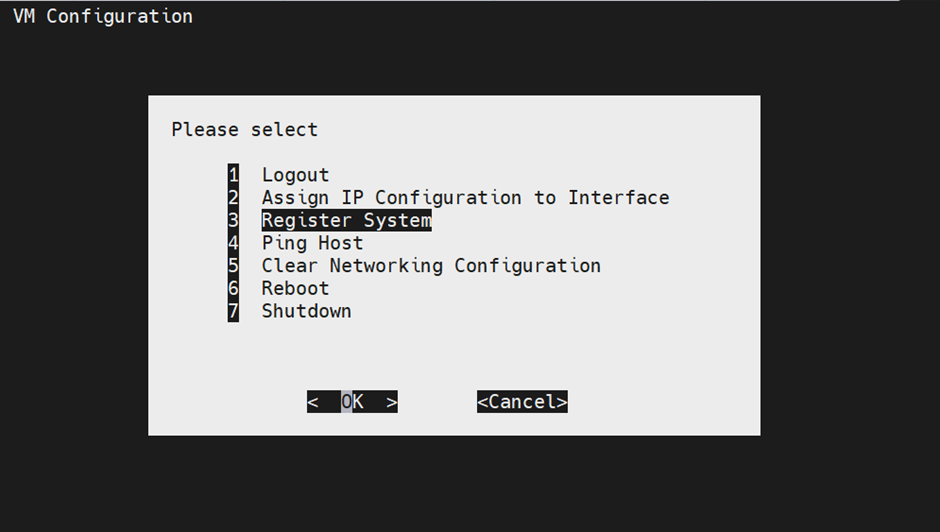Select the Logout menu entry
Image resolution: width=940 pixels, height=532 pixels.
[295, 175]
